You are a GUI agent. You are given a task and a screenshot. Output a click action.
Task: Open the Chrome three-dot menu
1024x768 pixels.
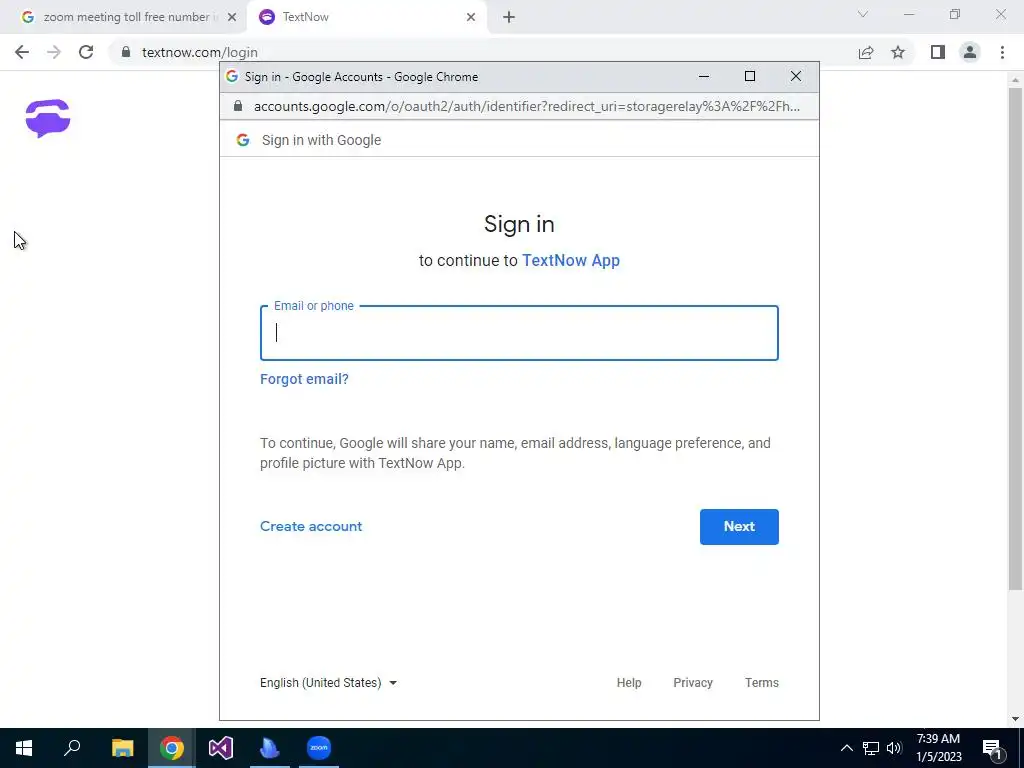pos(1002,52)
